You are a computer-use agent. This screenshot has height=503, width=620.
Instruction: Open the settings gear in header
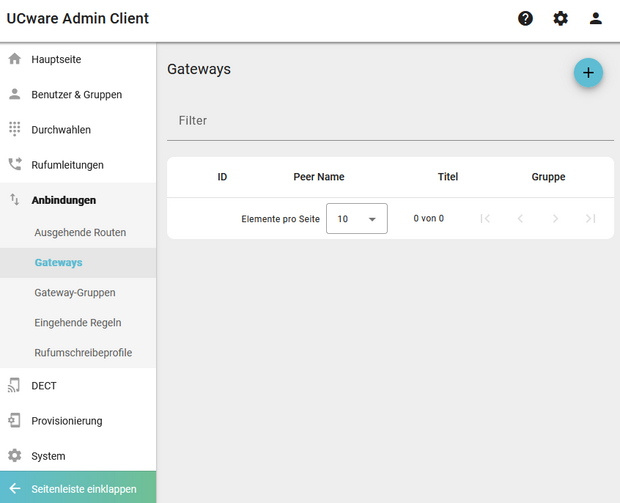(x=560, y=18)
